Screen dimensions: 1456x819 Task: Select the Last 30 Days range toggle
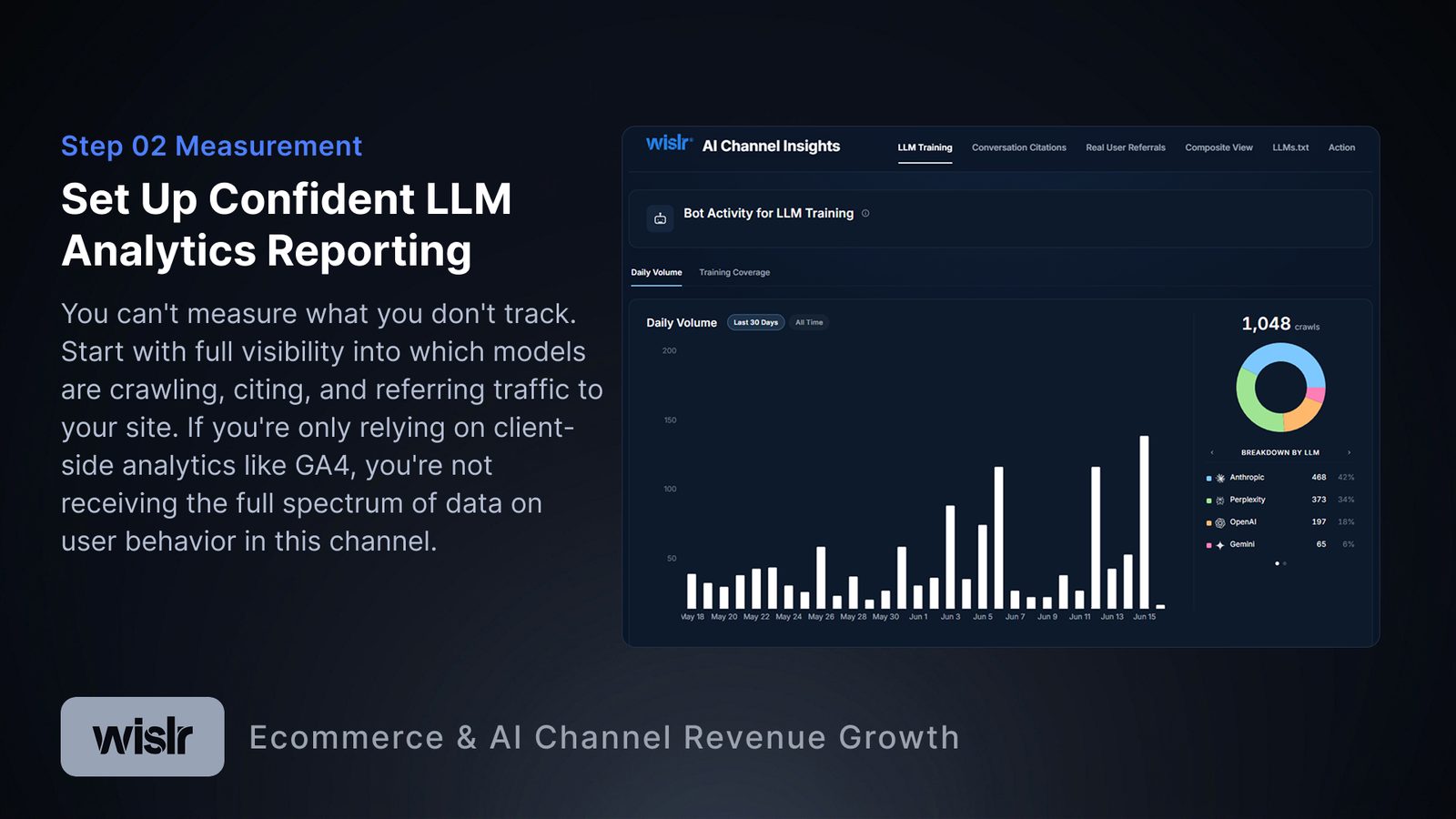(756, 322)
